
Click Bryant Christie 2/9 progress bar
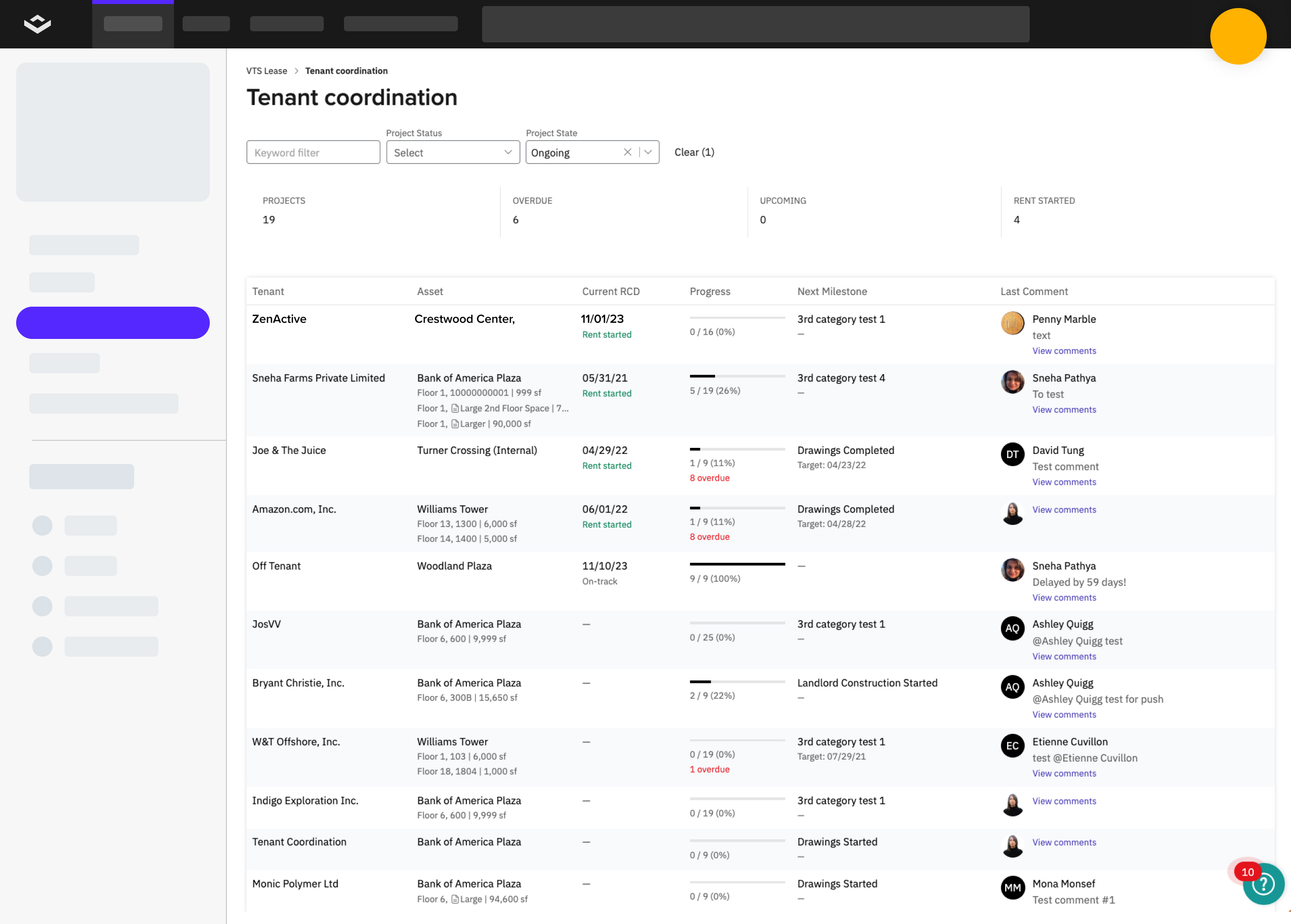click(x=737, y=681)
